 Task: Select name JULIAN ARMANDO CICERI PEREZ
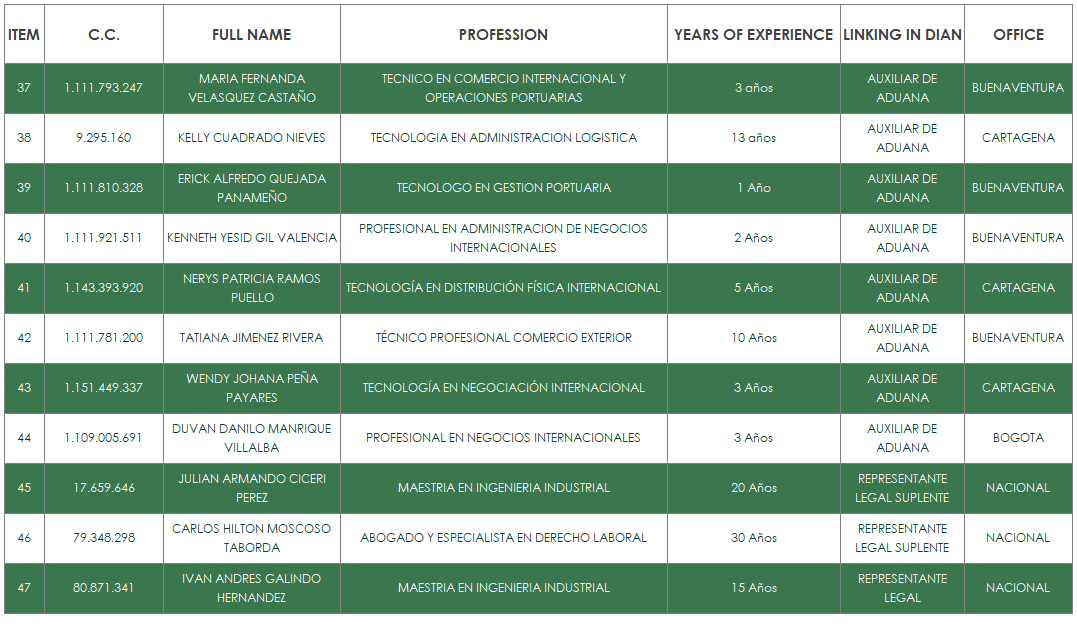tap(251, 488)
